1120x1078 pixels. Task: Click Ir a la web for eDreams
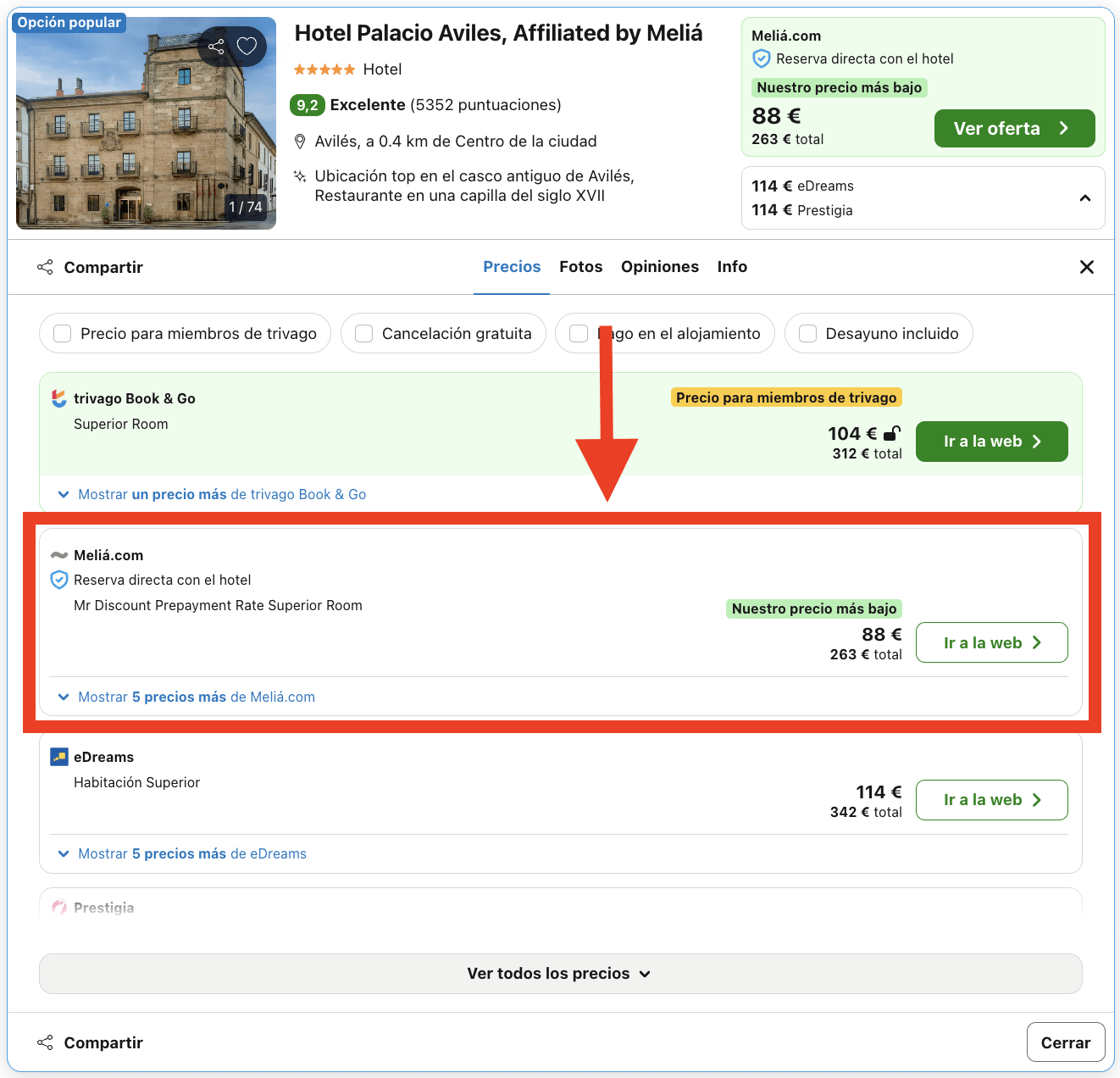pyautogui.click(x=991, y=799)
